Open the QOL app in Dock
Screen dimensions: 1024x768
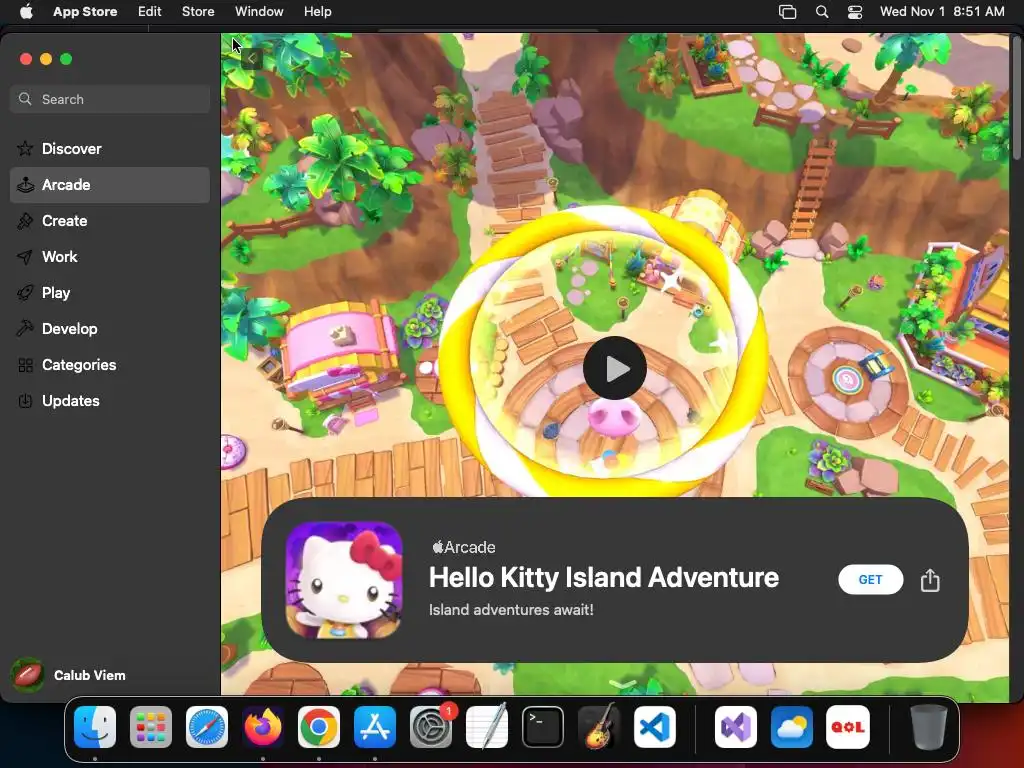(848, 727)
